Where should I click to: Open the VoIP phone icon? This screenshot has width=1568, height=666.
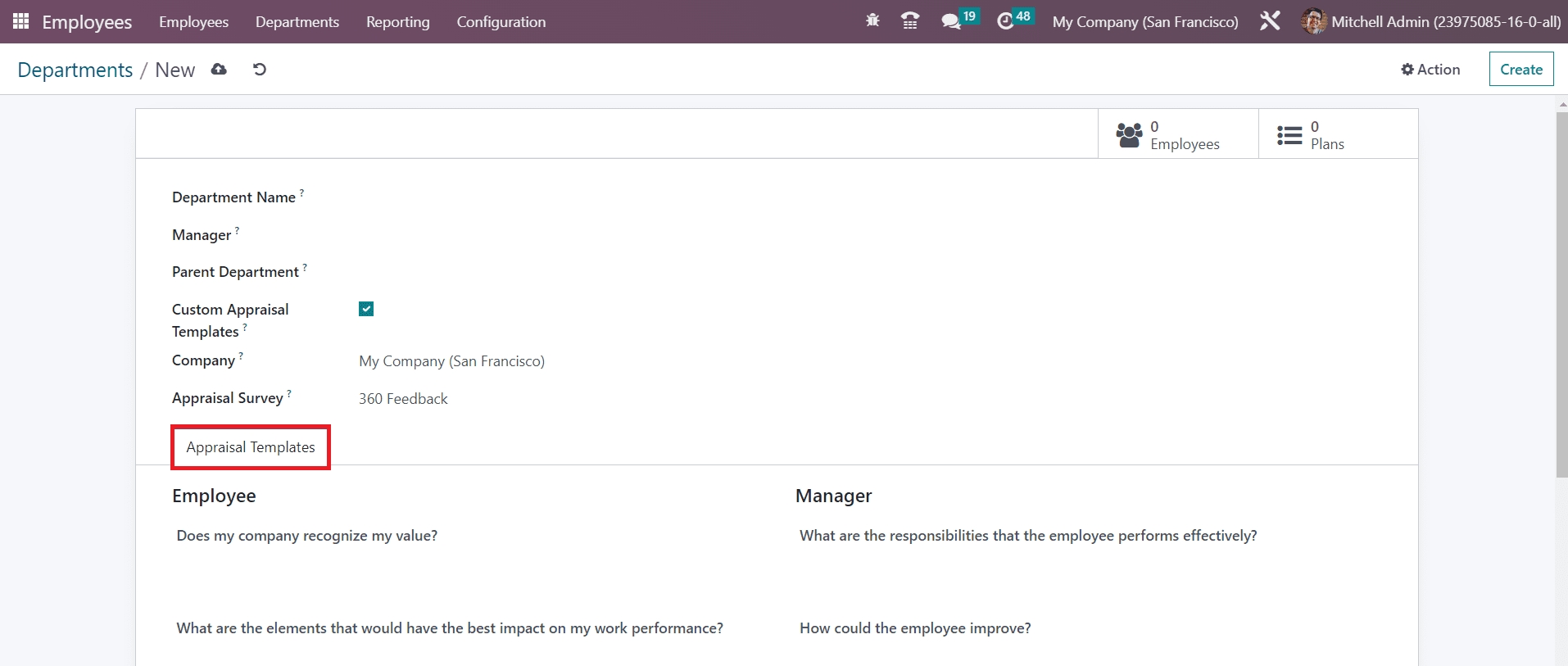point(909,21)
